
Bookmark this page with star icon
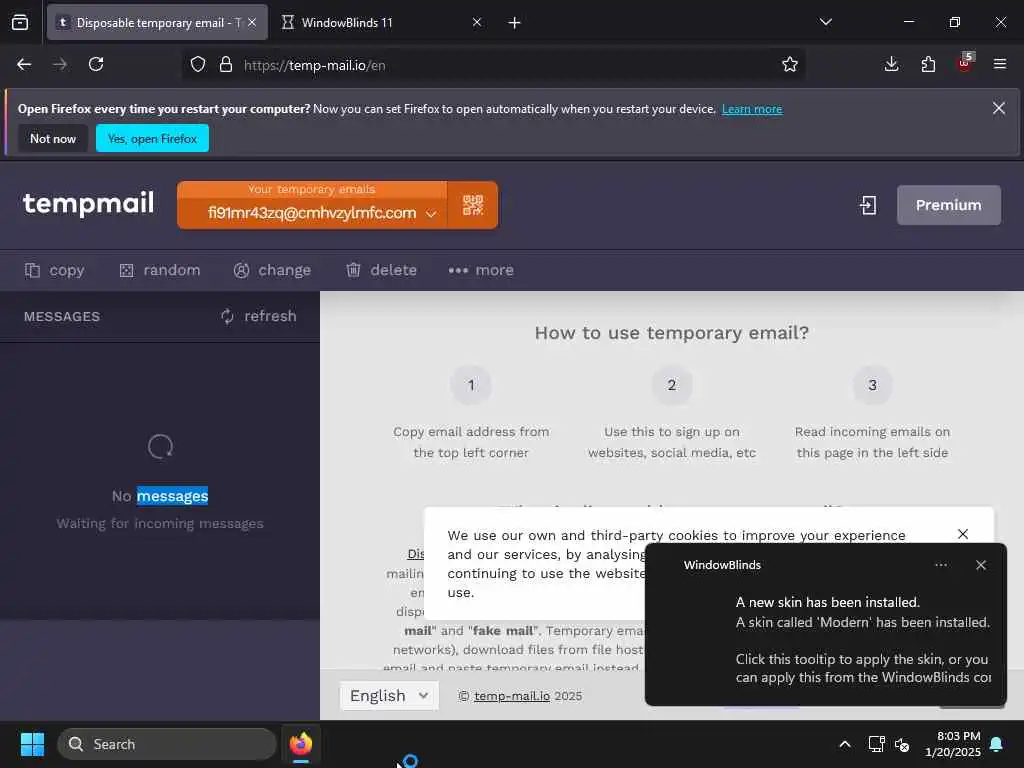(x=790, y=64)
